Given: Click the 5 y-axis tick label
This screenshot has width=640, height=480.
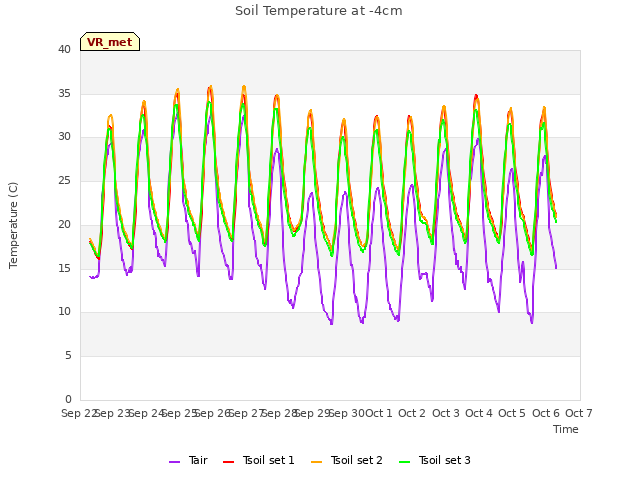Looking at the screenshot, I should point(68,356).
